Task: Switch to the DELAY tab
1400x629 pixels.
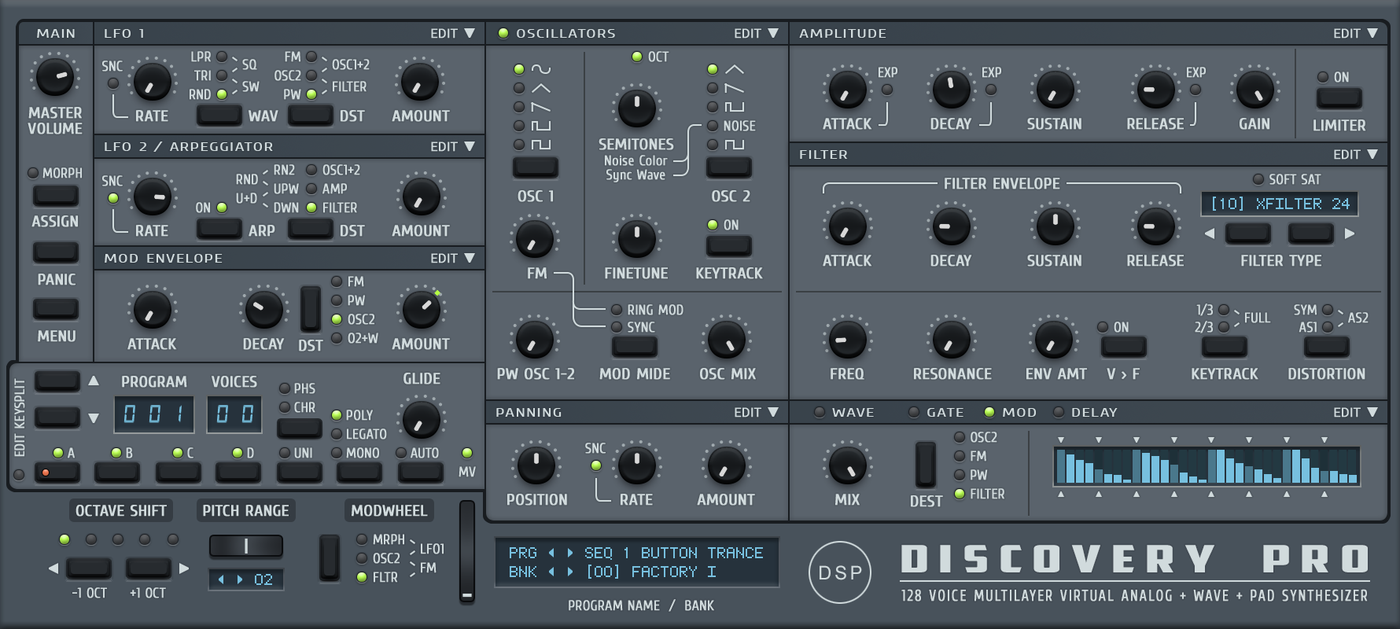Action: pos(1084,412)
